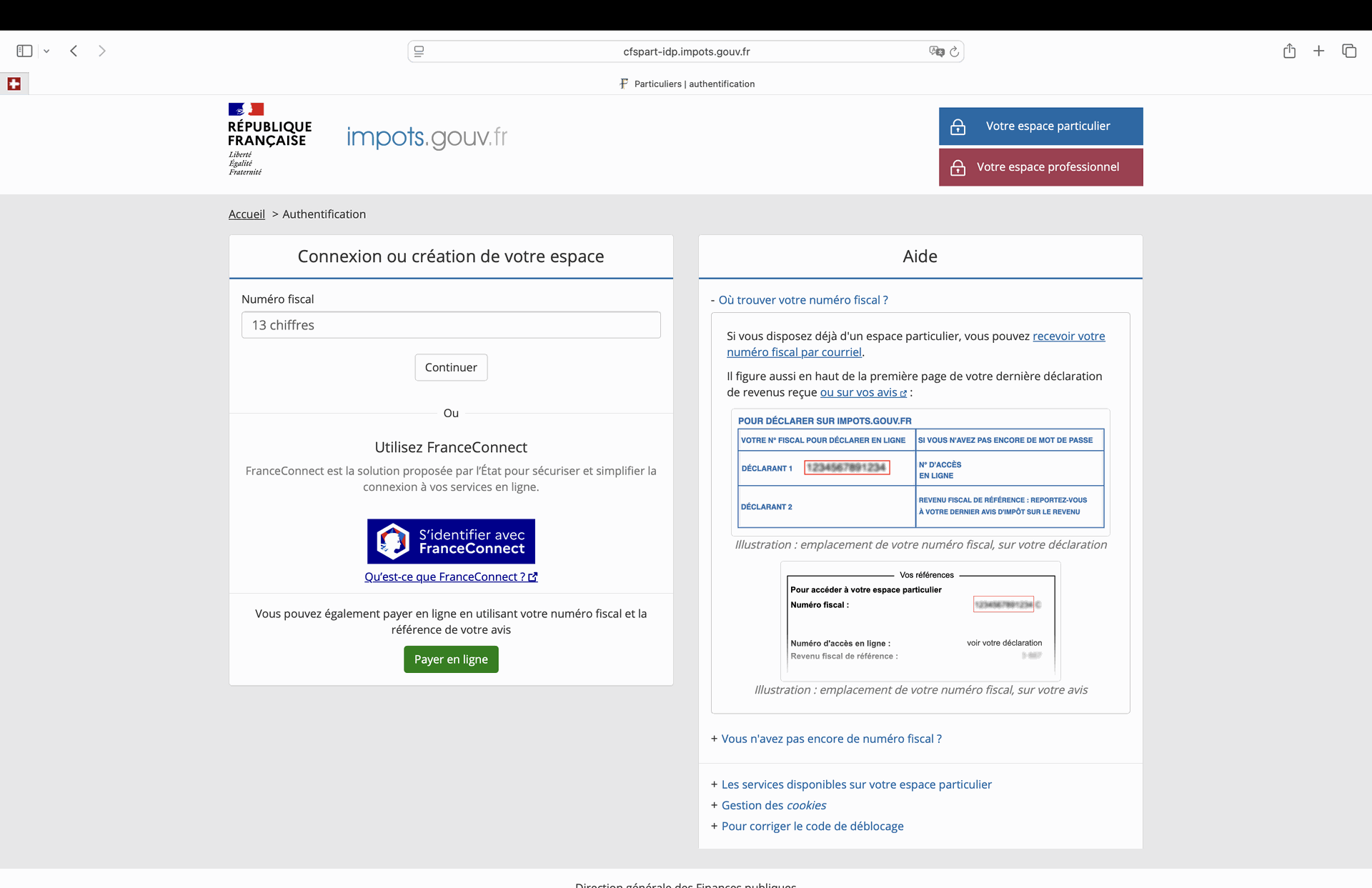Click 'S'identifier avec FranceConnect' button

451,542
